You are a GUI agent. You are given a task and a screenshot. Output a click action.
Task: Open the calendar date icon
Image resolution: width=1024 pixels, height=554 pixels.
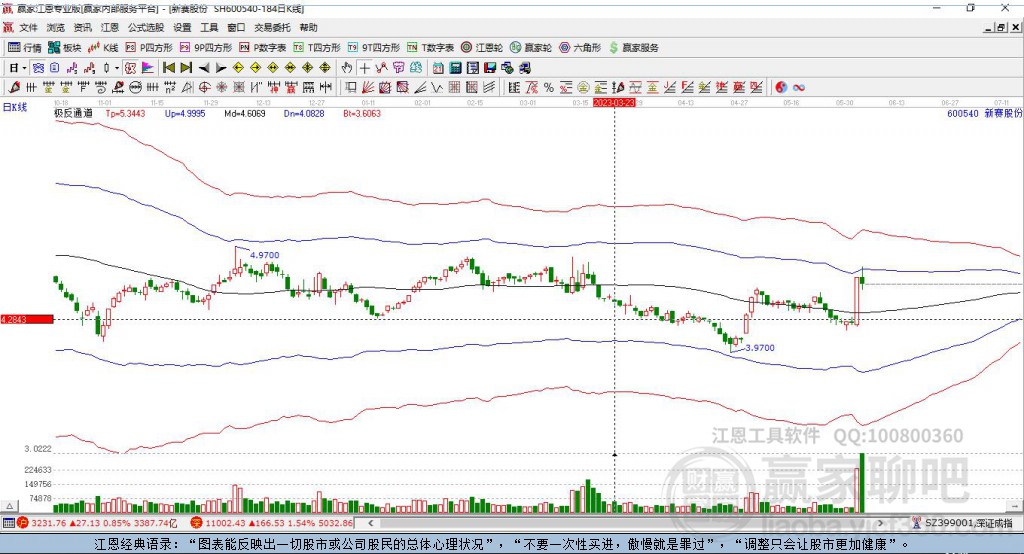click(x=438, y=68)
